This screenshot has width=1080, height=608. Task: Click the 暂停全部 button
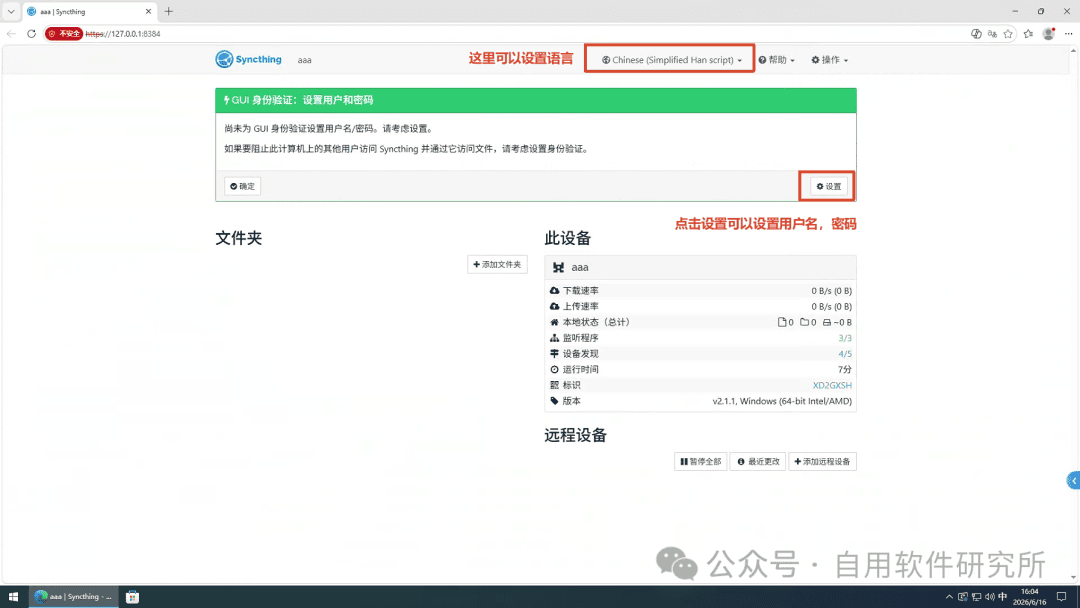point(700,461)
